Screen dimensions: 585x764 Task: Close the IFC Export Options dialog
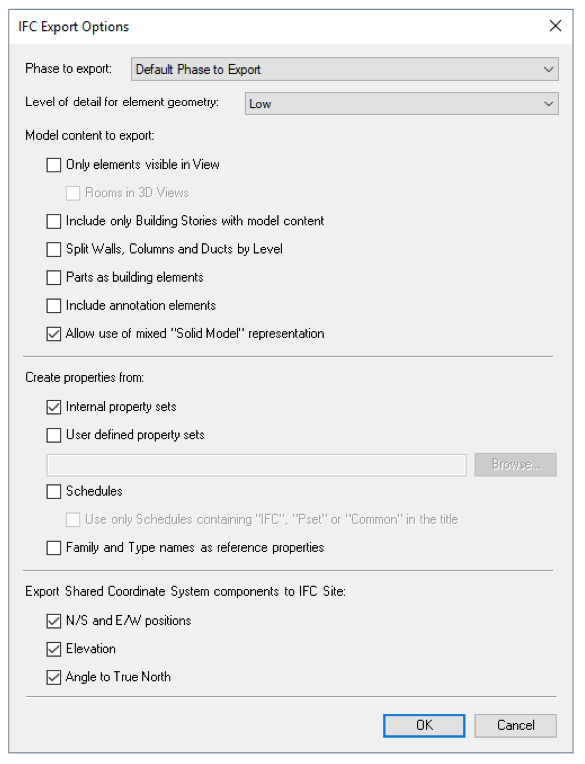click(555, 26)
